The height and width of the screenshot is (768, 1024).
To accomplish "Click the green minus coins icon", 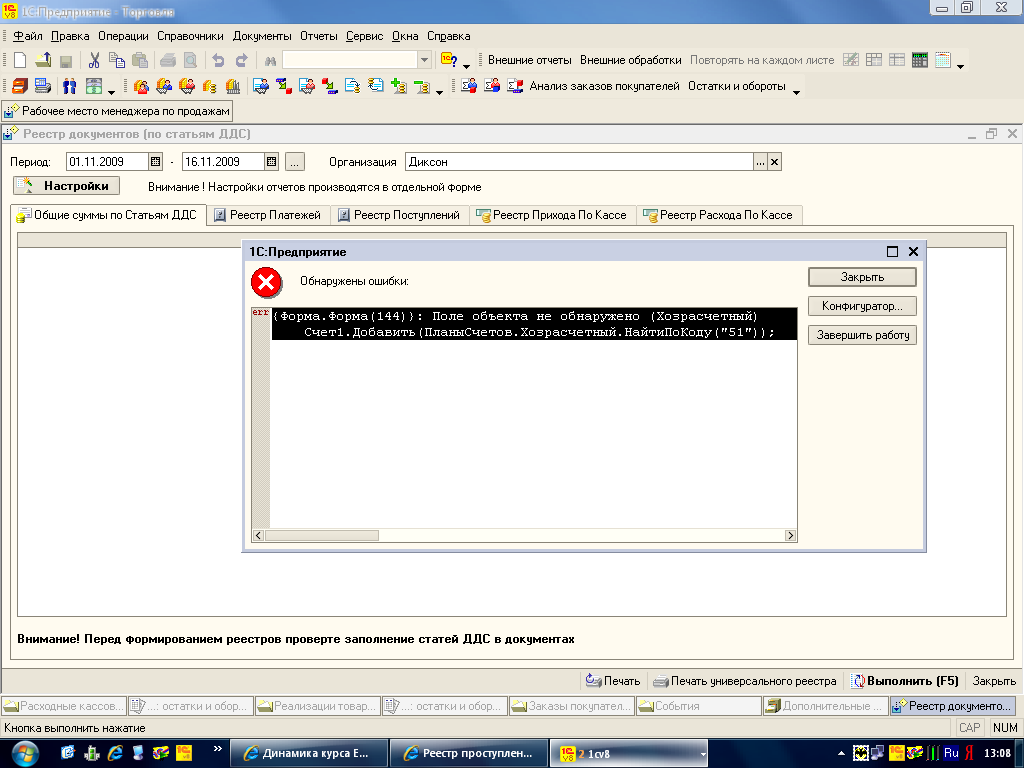I will coord(422,86).
